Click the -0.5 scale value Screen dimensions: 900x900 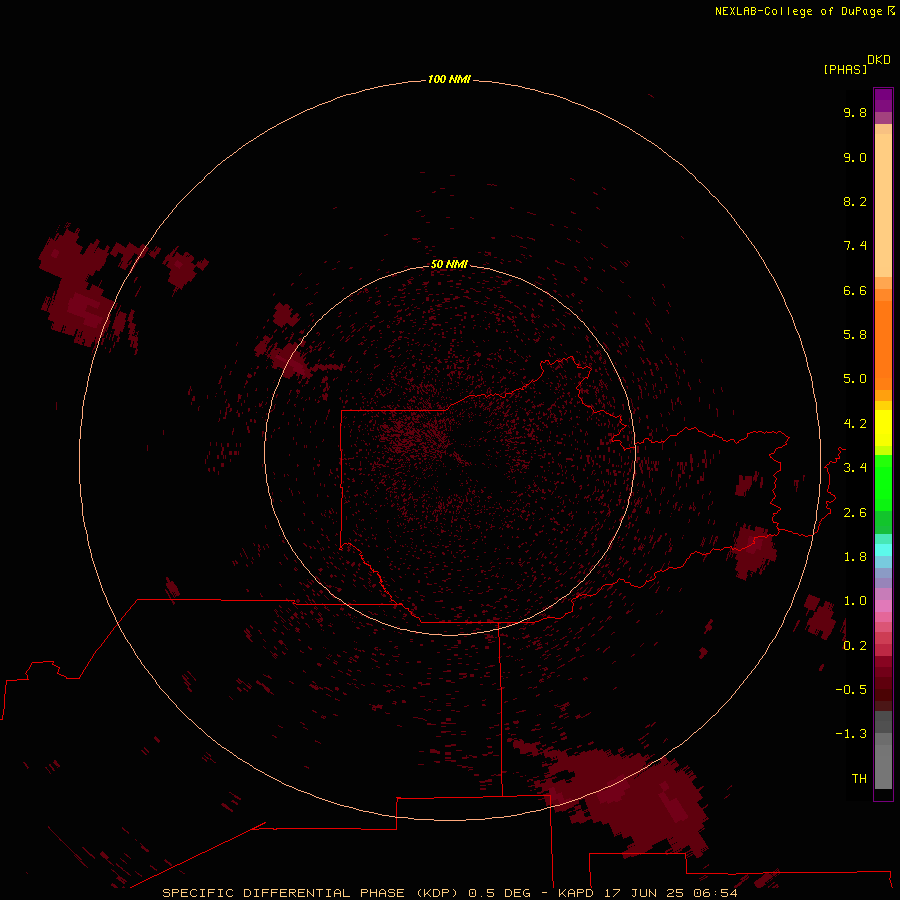(851, 690)
